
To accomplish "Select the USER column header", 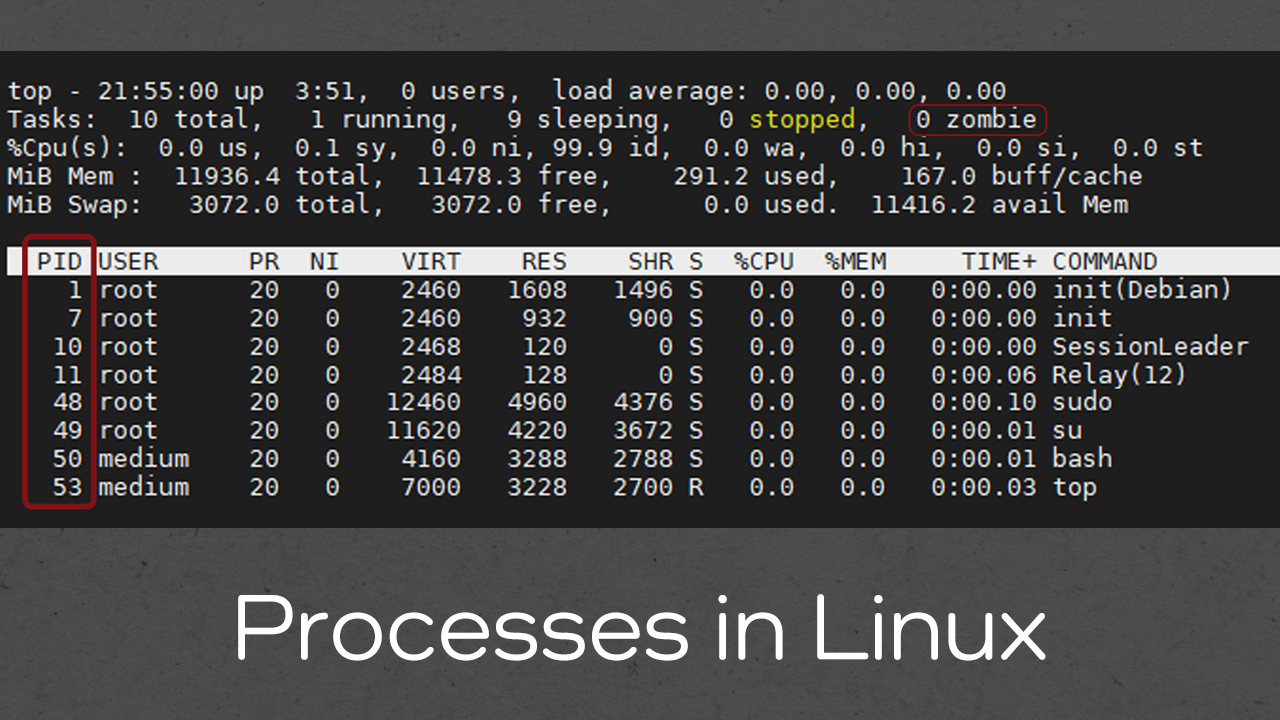I will (128, 262).
